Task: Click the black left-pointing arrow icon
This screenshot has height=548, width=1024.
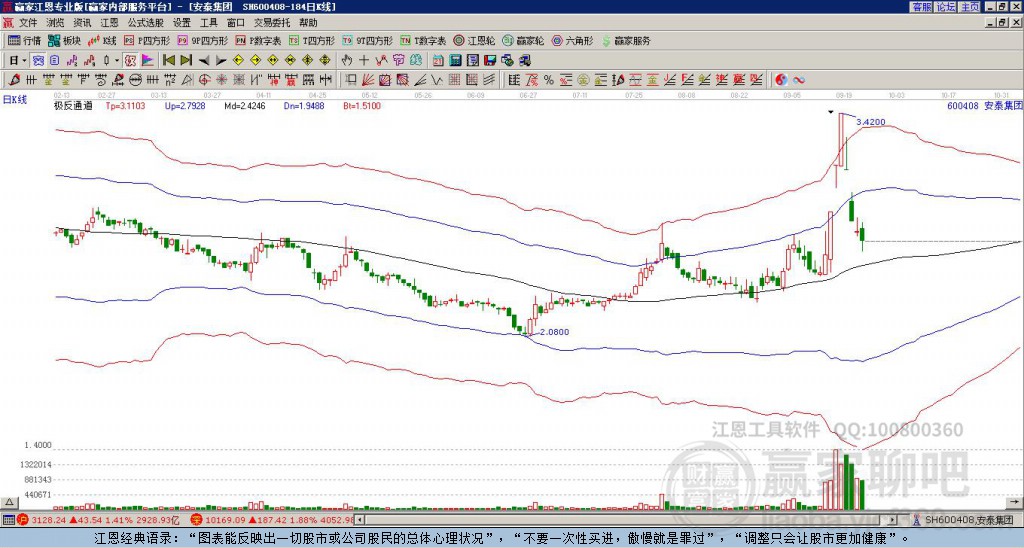Action: pos(204,61)
